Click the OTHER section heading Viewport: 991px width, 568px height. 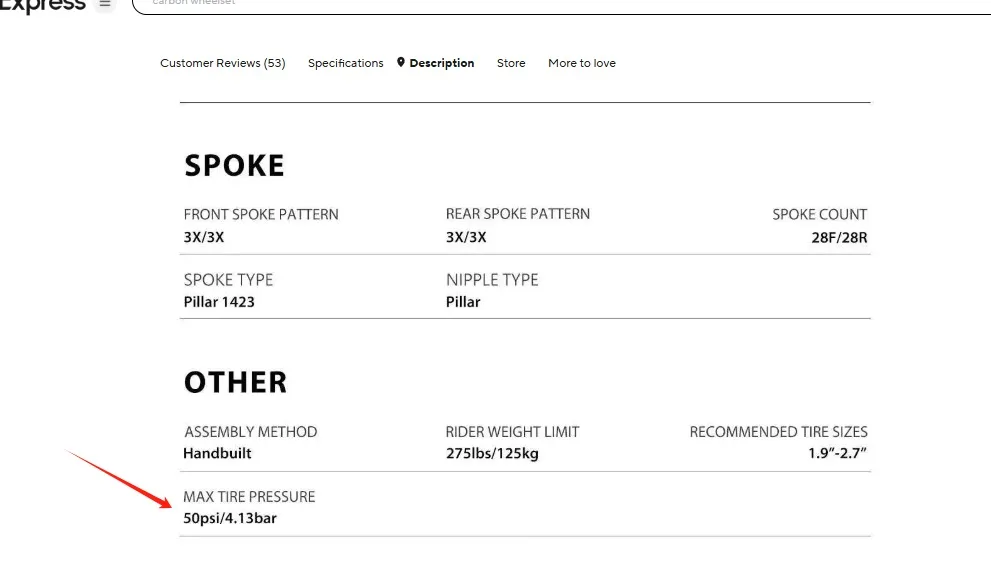[x=235, y=382]
